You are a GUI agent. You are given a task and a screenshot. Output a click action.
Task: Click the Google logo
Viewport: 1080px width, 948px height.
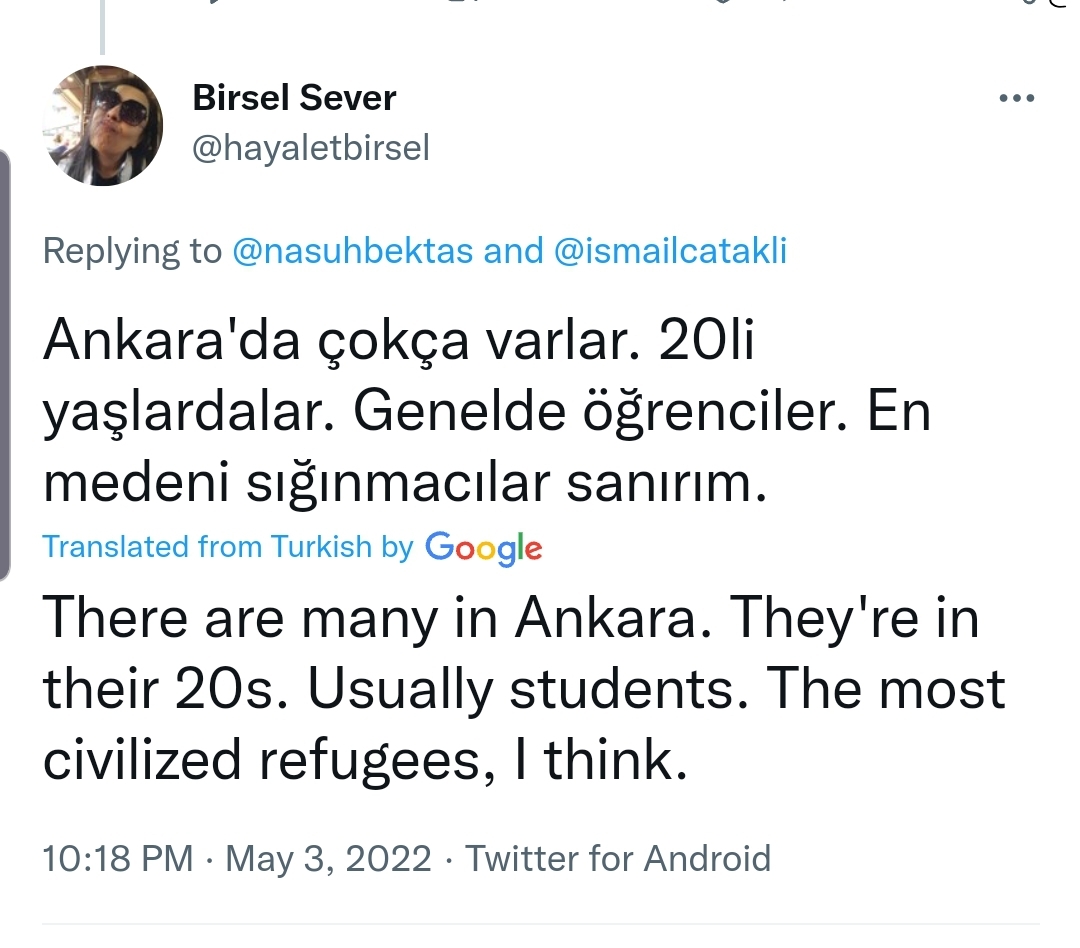point(484,547)
